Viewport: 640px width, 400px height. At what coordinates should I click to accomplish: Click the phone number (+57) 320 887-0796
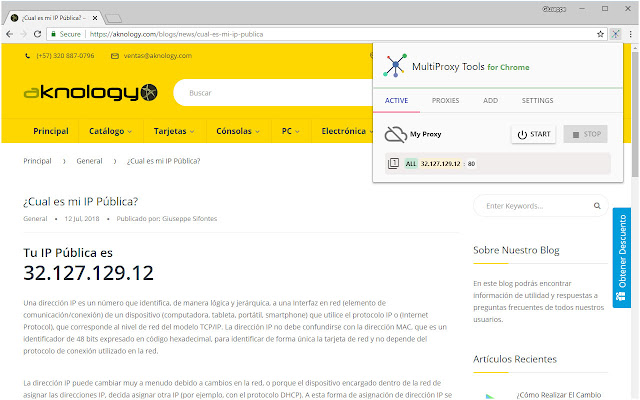coord(65,56)
